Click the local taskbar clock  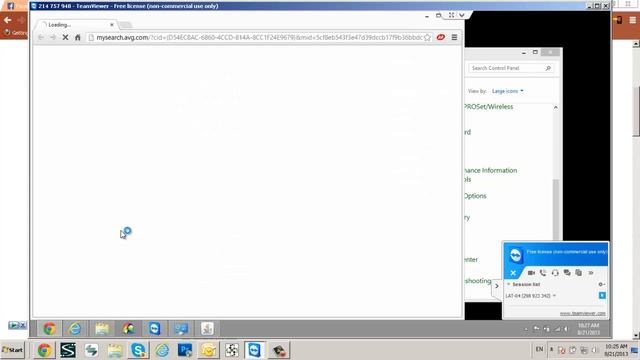coord(616,350)
